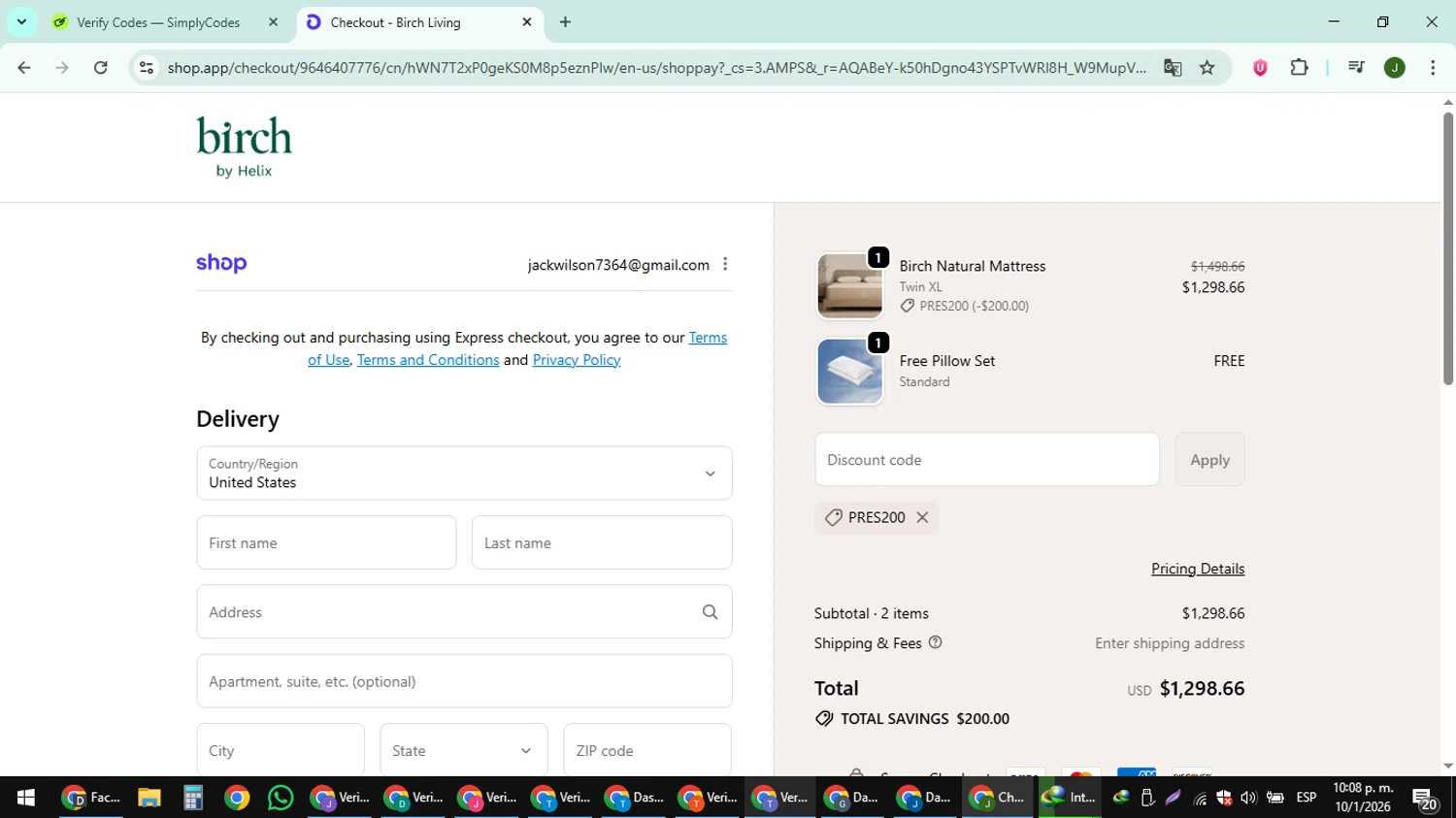
Task: Open the Extensions puzzle icon
Action: click(1299, 68)
